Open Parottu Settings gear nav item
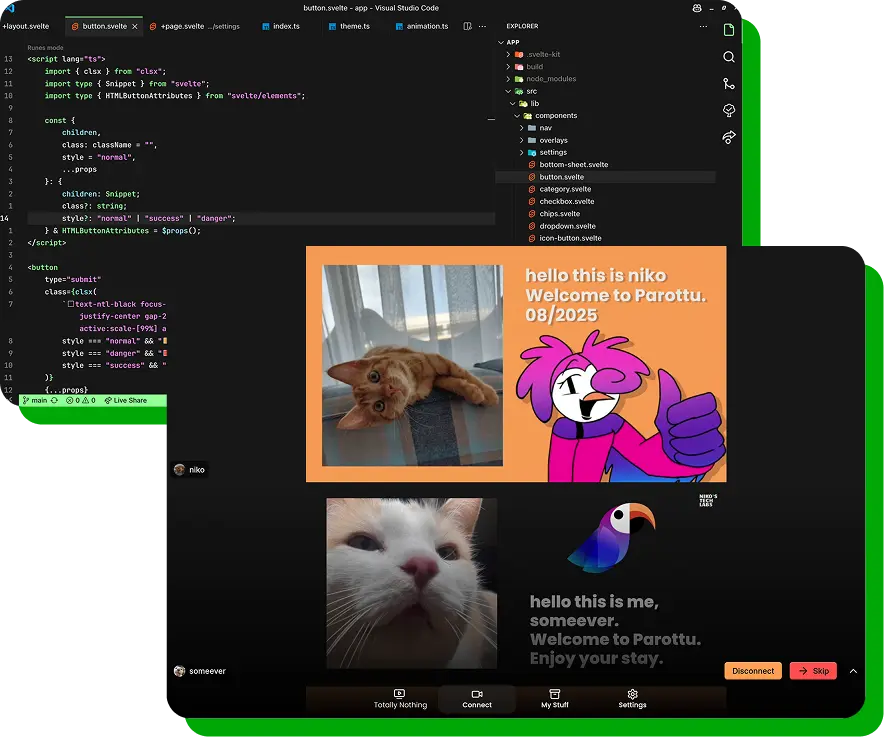The width and height of the screenshot is (884, 737). [x=632, y=699]
